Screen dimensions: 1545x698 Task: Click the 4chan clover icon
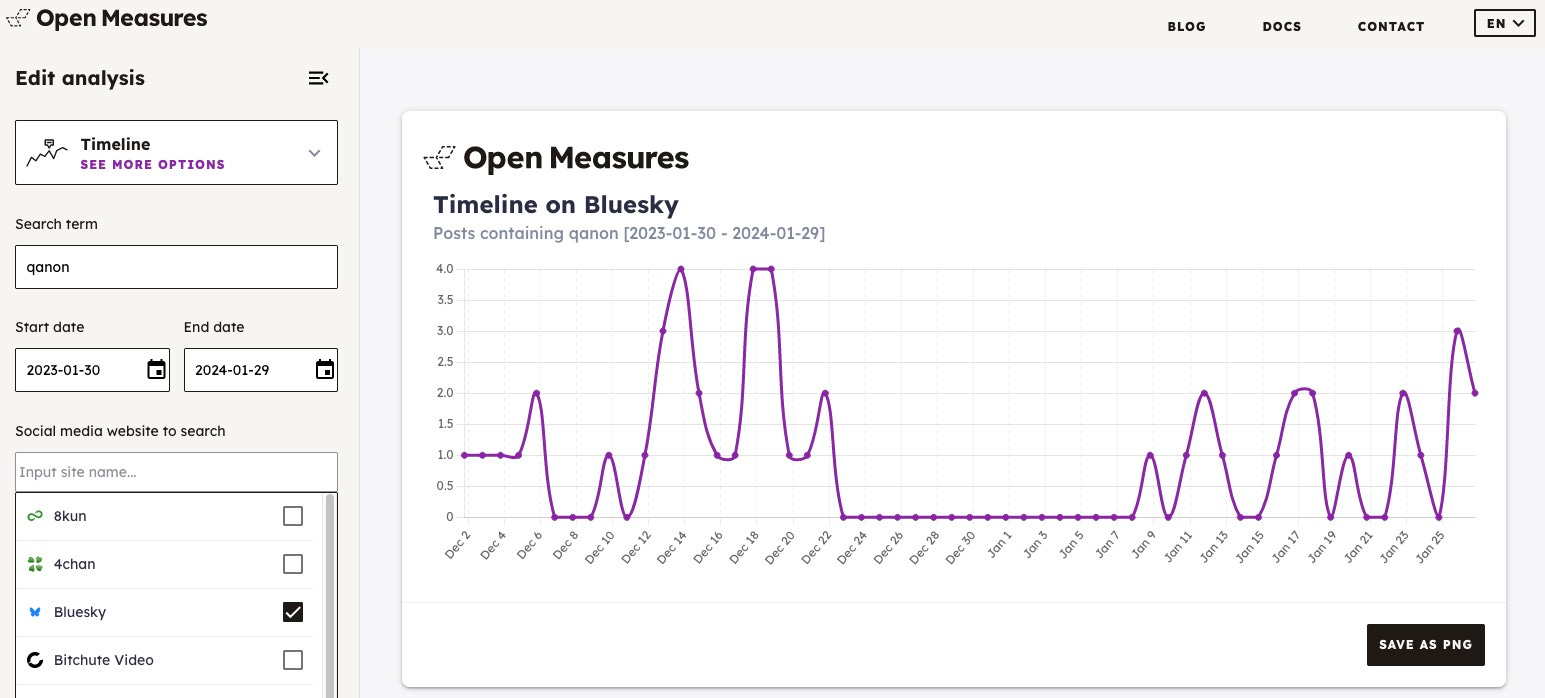(35, 564)
